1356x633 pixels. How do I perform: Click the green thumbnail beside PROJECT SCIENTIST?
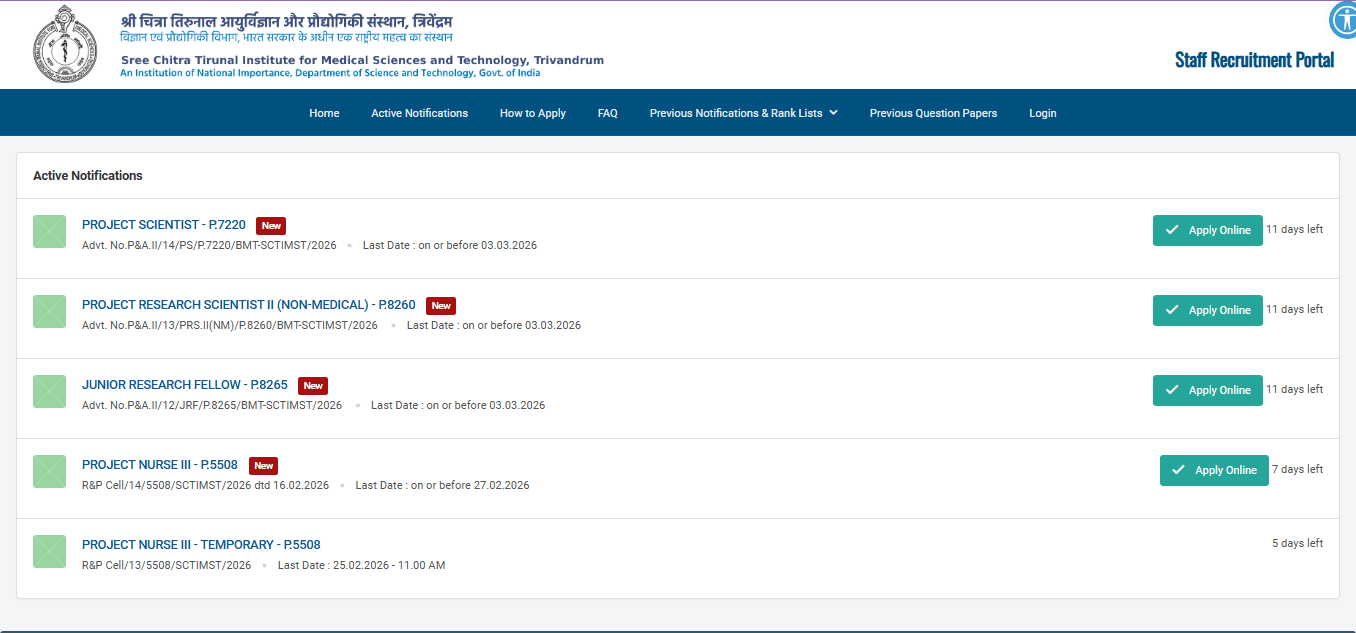coord(49,231)
